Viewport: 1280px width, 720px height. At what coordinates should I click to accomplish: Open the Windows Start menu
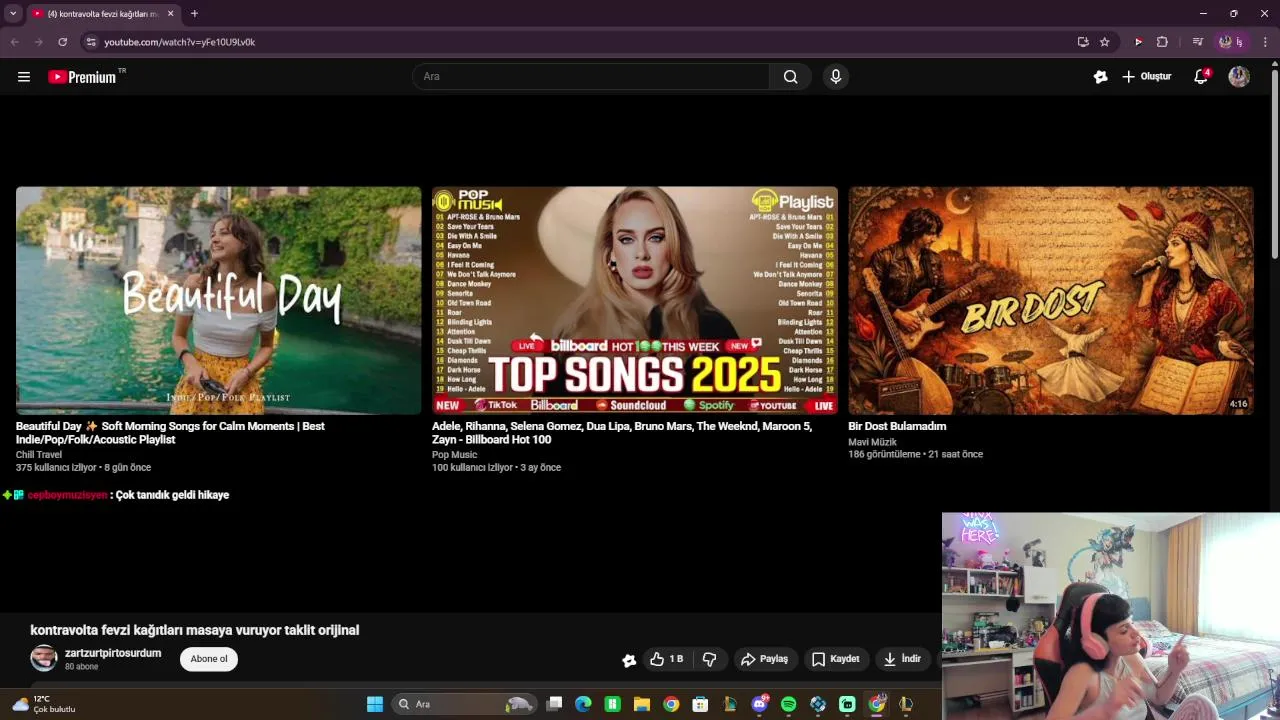tap(375, 704)
